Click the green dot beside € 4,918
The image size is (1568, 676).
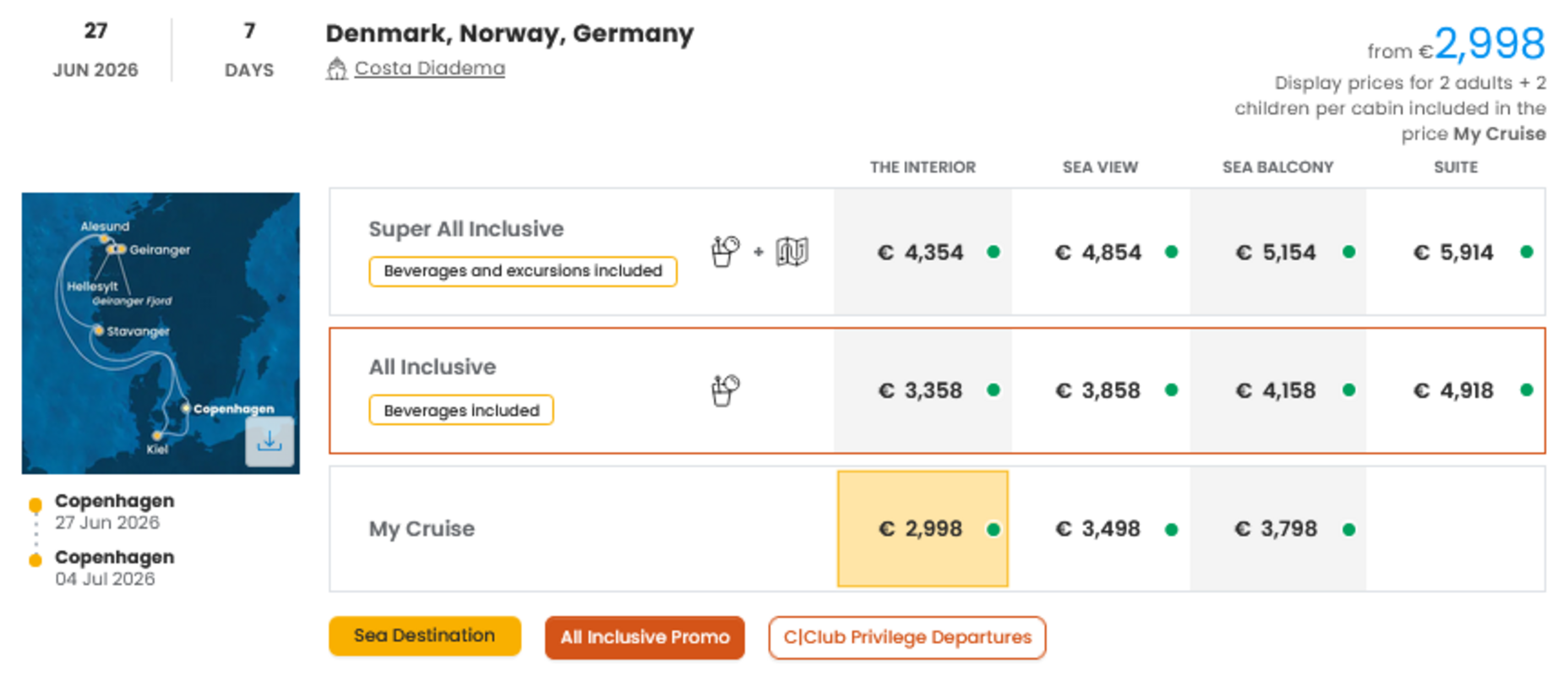pos(1526,390)
